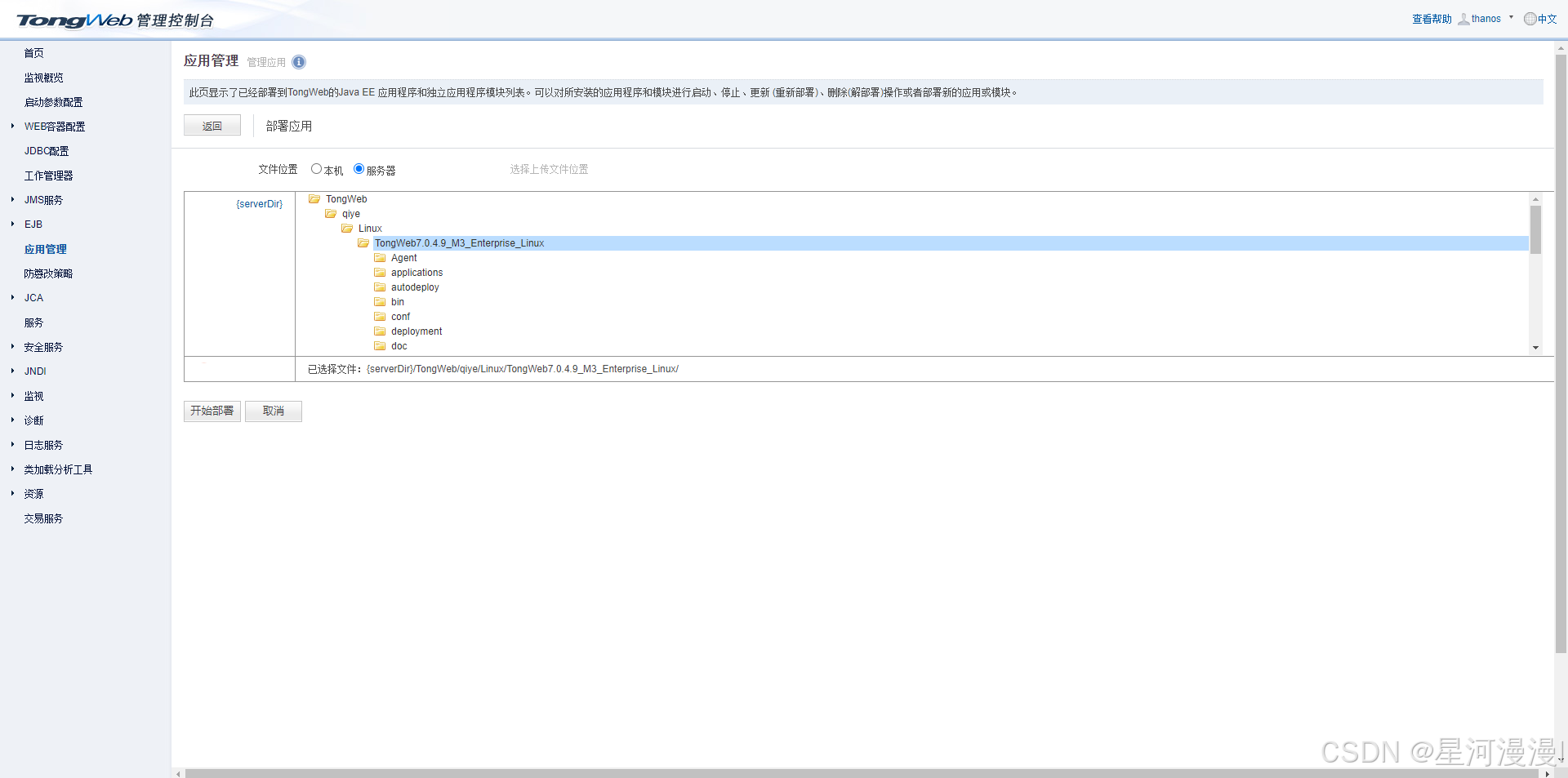Click the page vertical scrollbar thumb

pos(1561,354)
